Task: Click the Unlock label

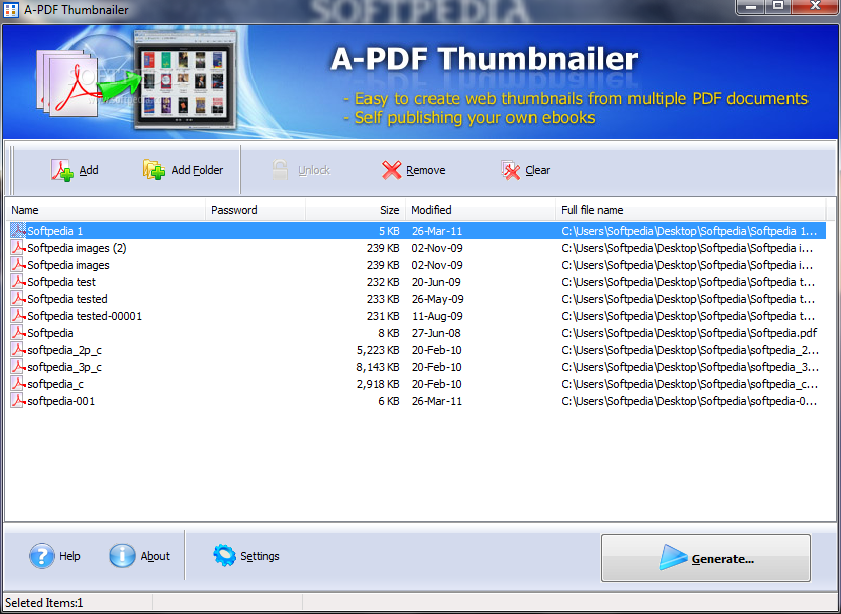Action: (314, 170)
